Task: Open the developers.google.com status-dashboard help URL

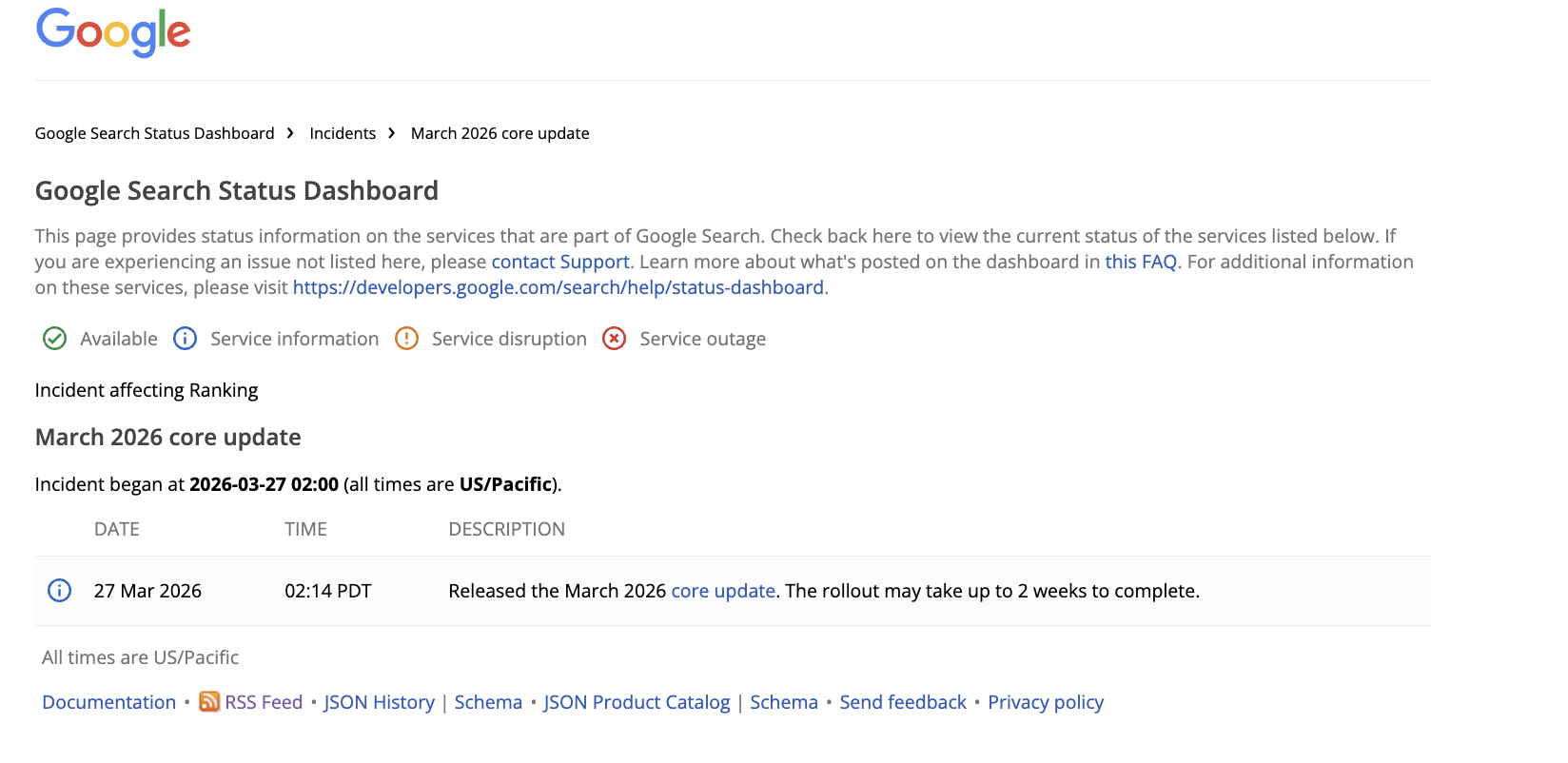Action: pyautogui.click(x=559, y=287)
